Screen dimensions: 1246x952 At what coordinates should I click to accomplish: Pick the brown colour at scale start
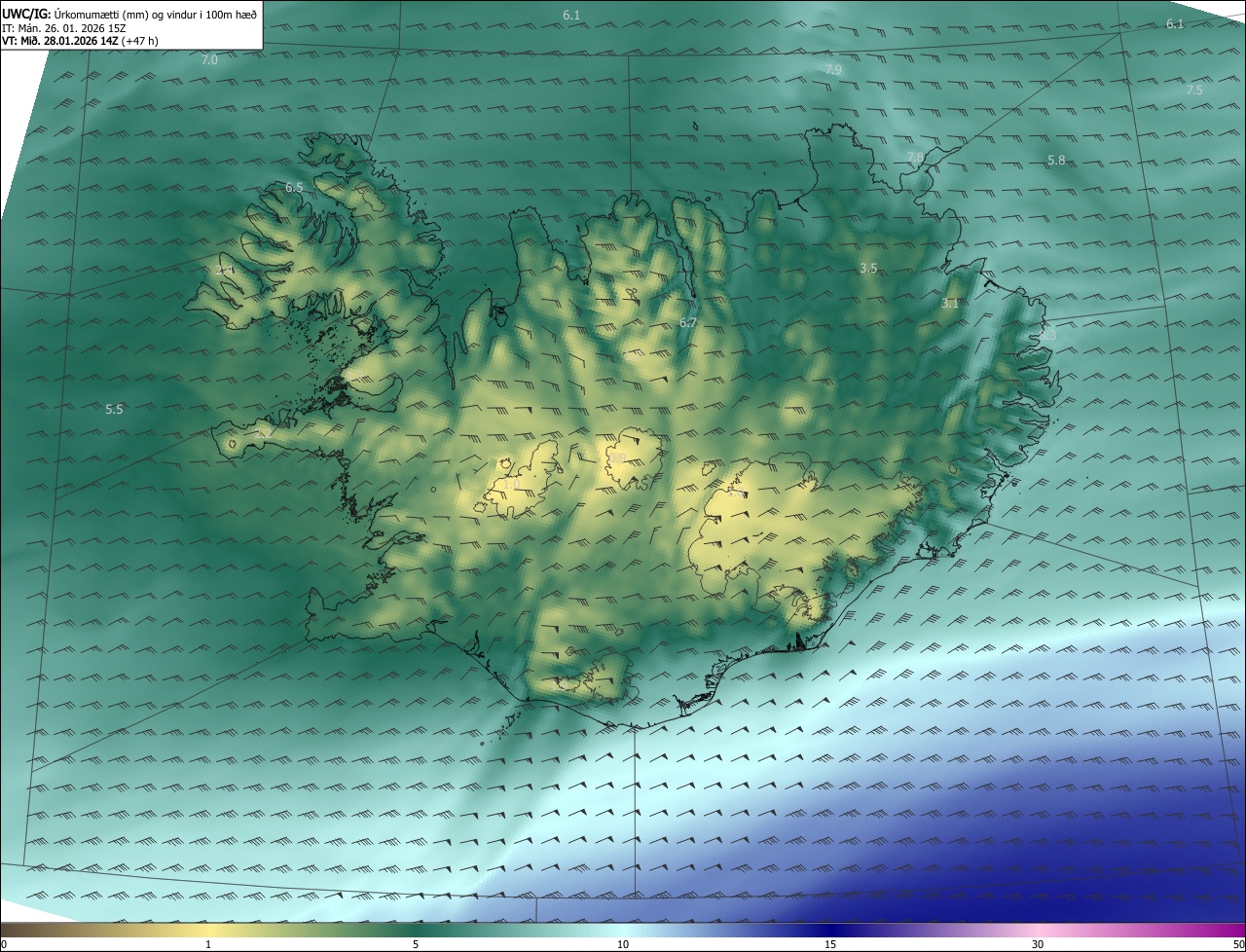[6, 931]
